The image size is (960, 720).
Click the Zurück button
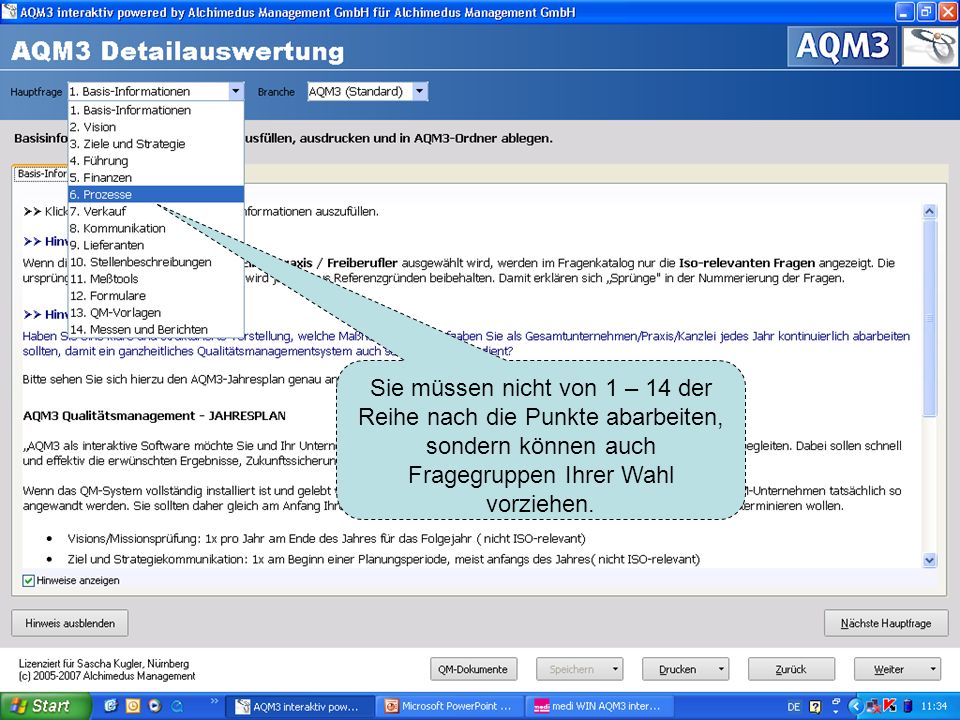[x=791, y=669]
